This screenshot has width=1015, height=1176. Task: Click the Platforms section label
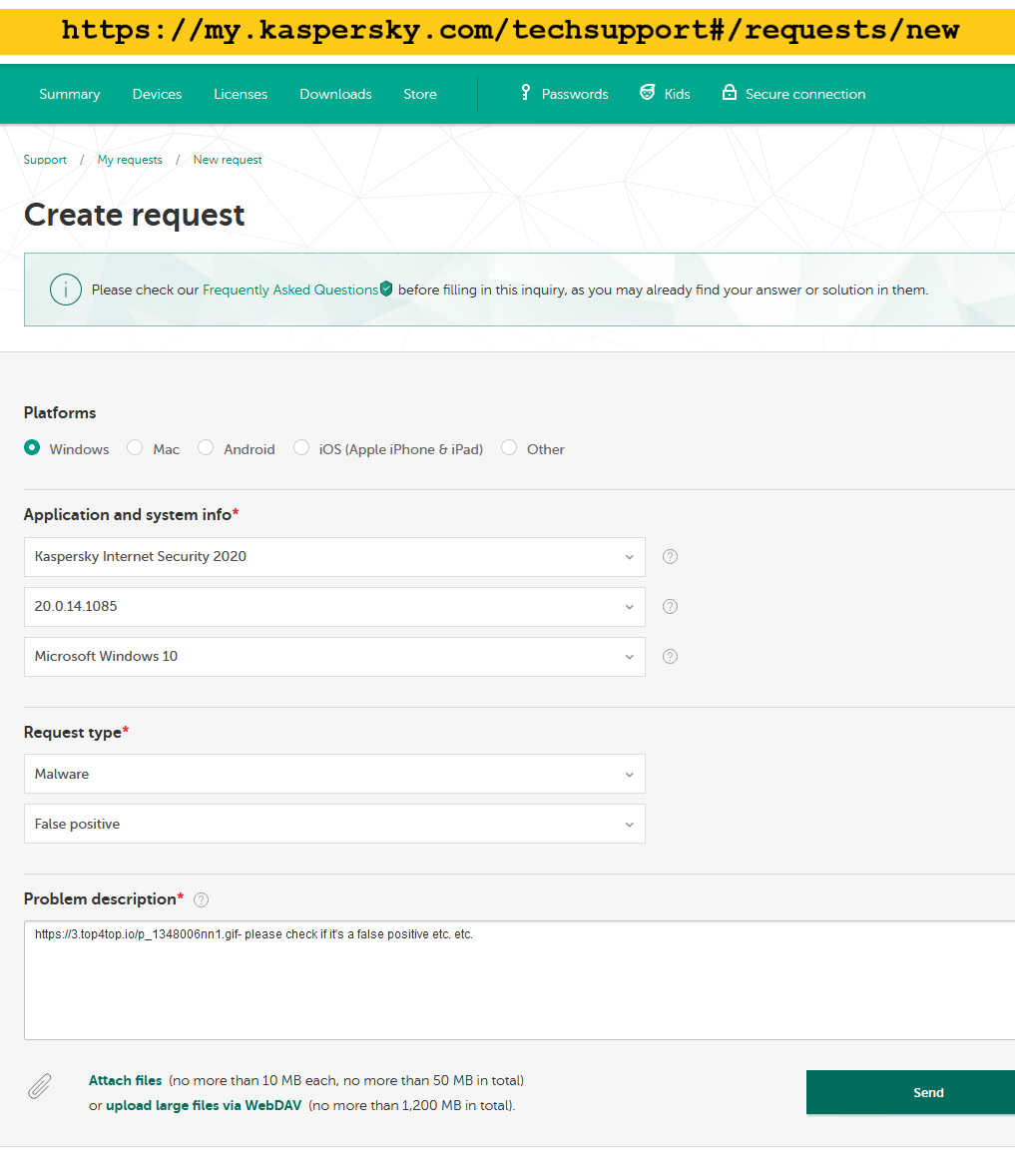pos(60,412)
